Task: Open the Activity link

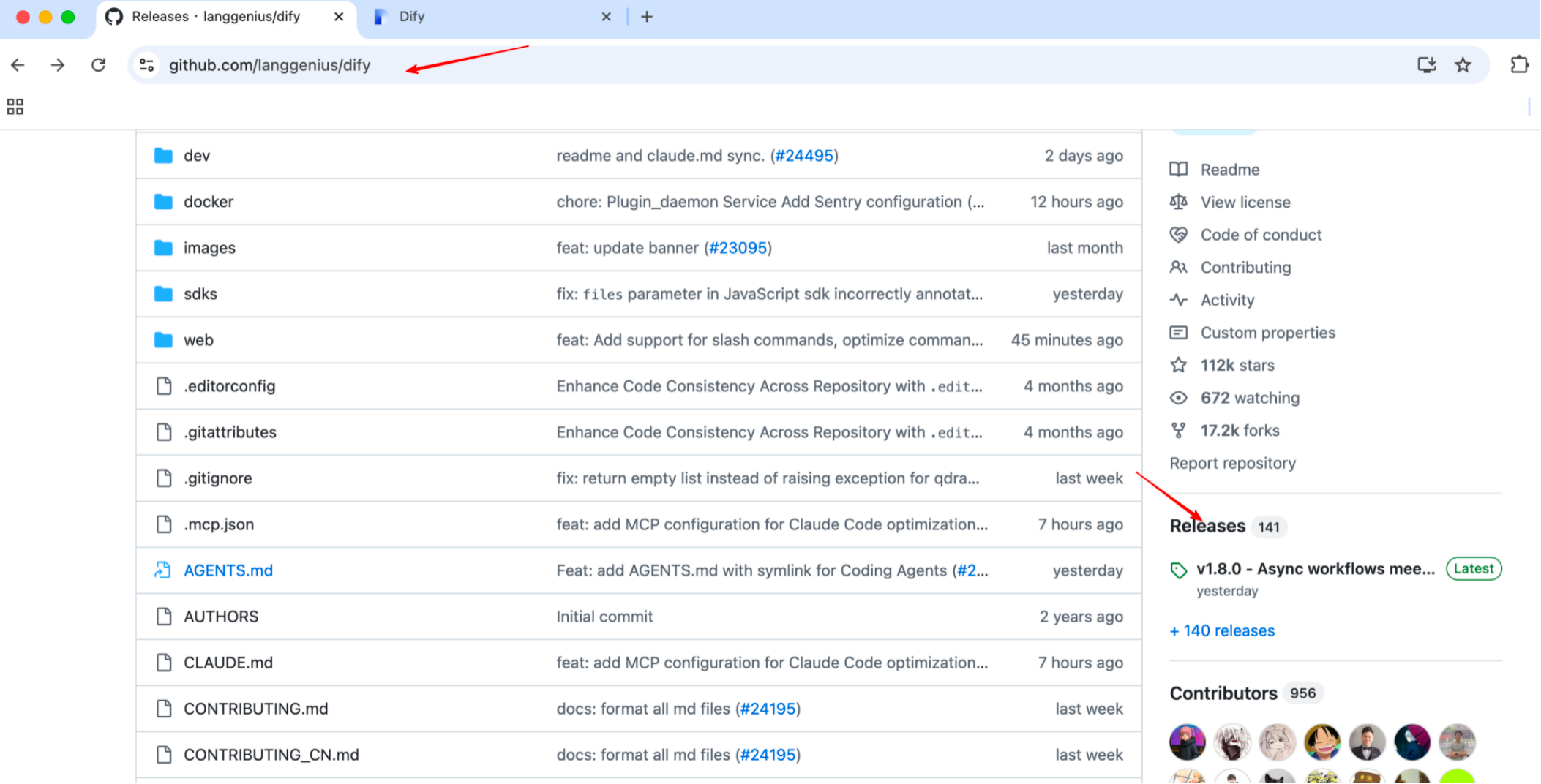Action: coord(1227,300)
